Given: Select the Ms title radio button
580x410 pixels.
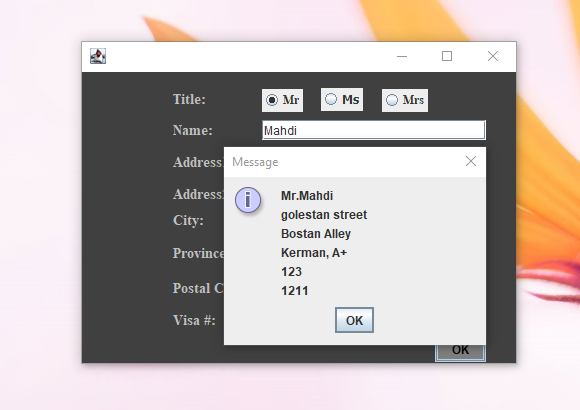Looking at the screenshot, I should click(x=342, y=100).
